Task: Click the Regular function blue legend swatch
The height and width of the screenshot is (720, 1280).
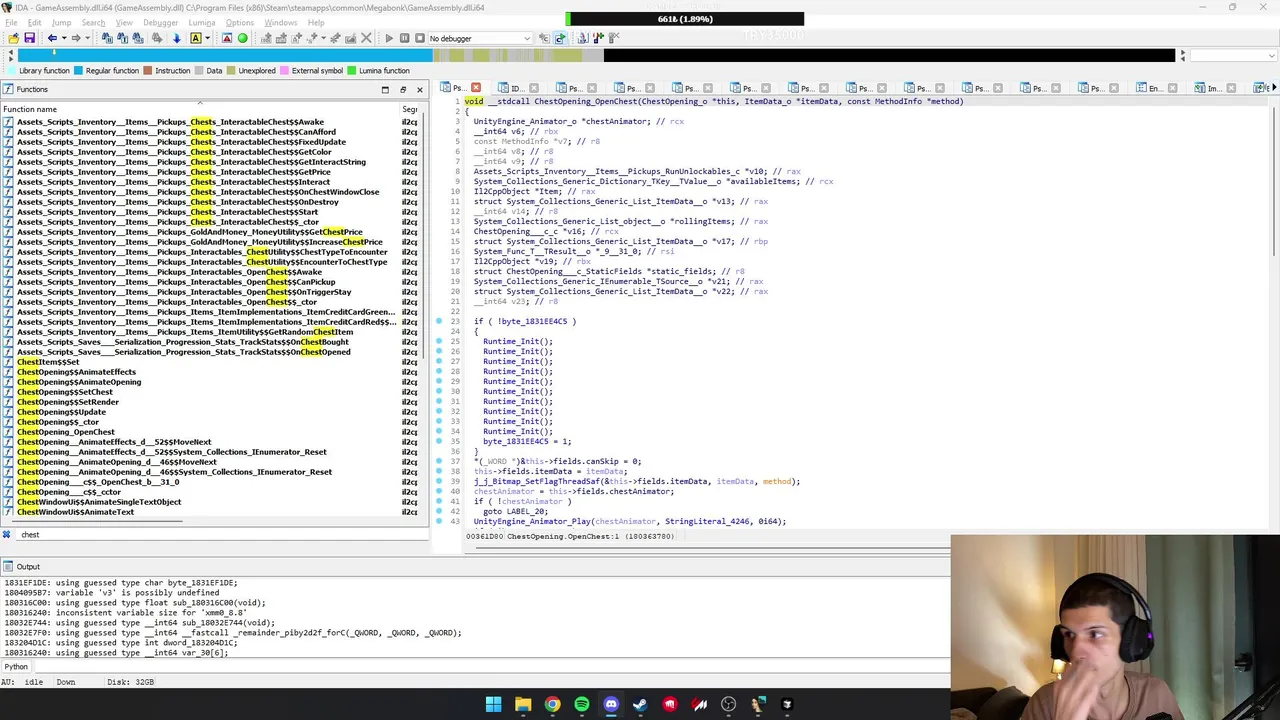Action: pyautogui.click(x=78, y=71)
